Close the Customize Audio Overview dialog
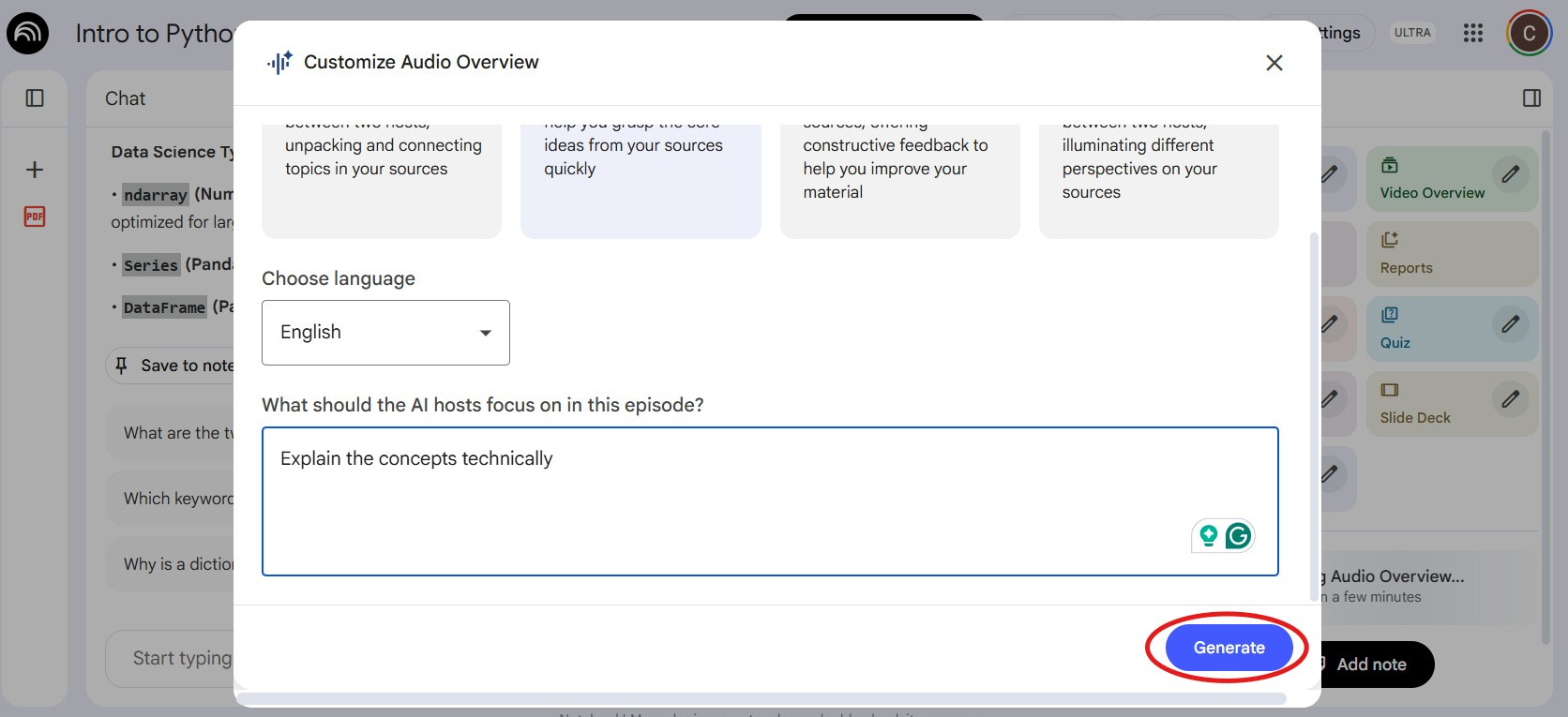The image size is (1568, 717). click(x=1274, y=63)
